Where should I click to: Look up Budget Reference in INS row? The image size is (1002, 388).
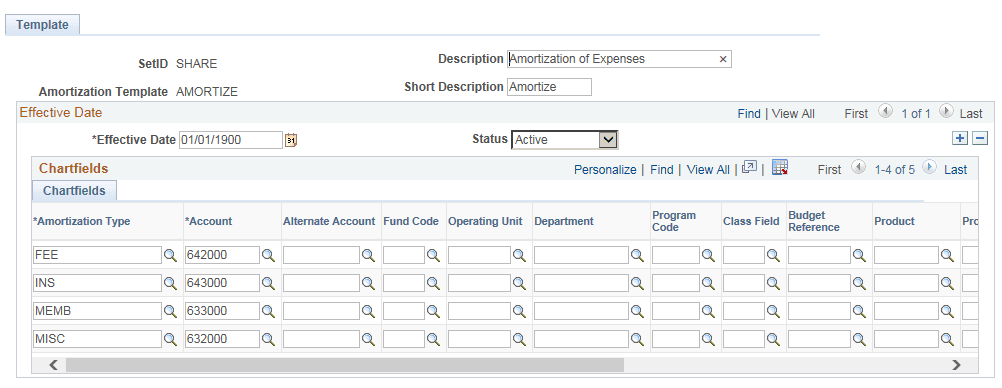coord(859,283)
